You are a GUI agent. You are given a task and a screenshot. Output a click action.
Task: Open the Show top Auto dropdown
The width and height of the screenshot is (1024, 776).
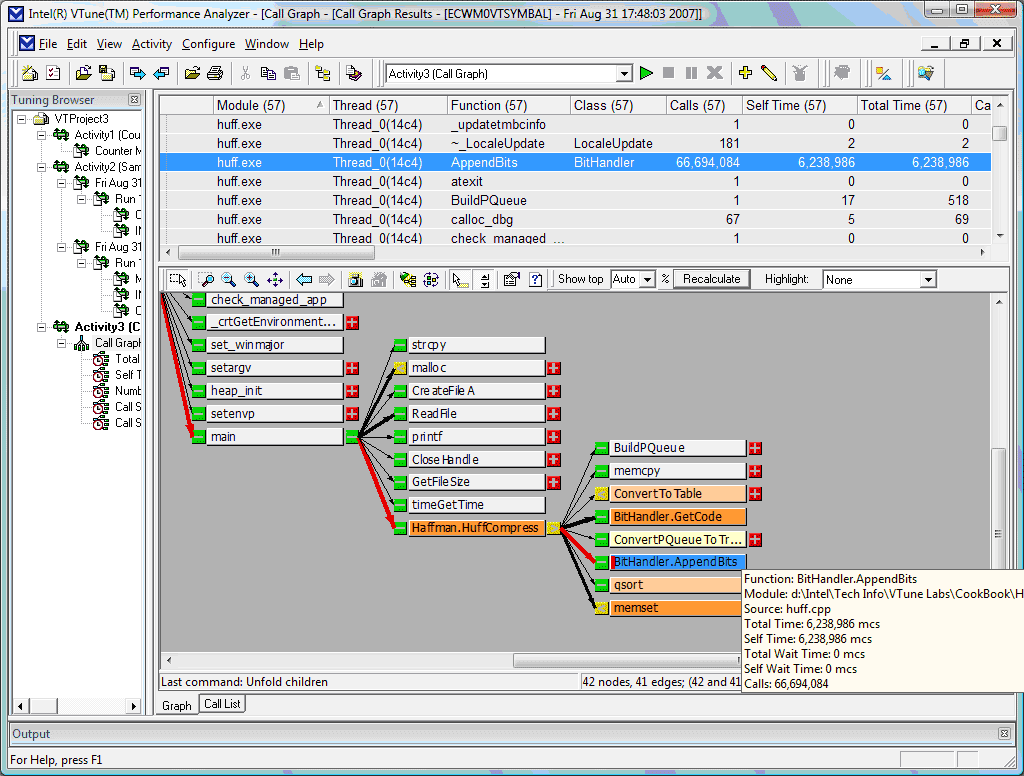pyautogui.click(x=647, y=280)
